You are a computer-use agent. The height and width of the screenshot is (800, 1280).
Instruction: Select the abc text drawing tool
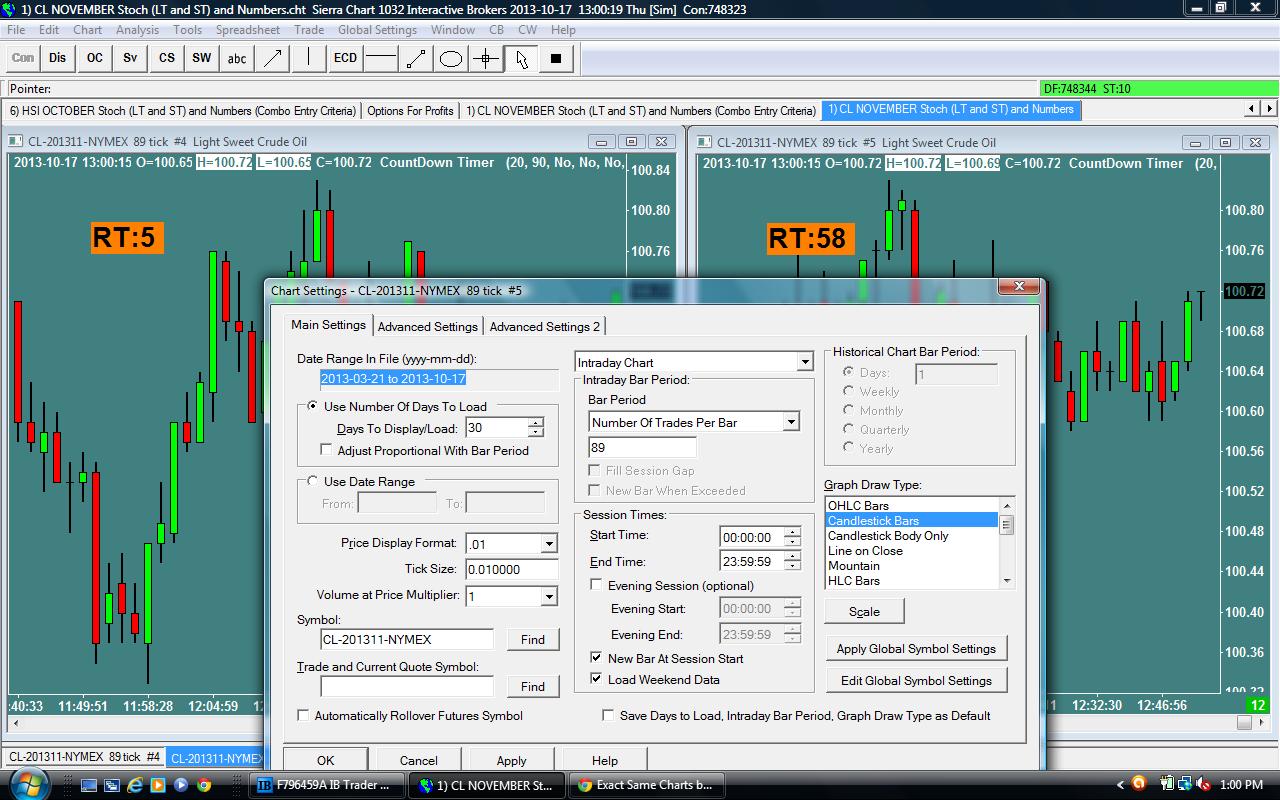click(237, 58)
